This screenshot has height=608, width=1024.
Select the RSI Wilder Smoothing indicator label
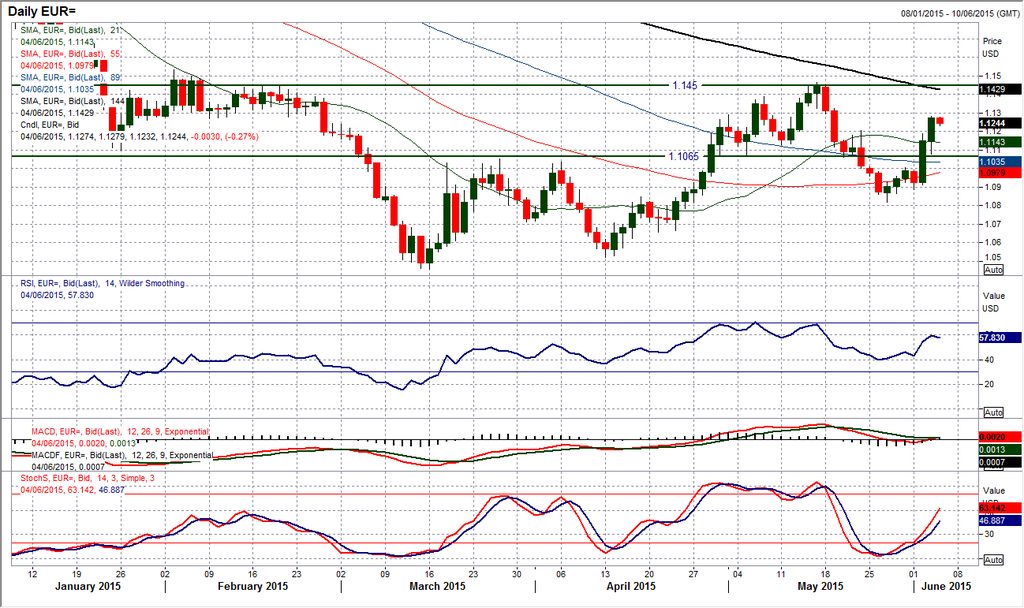(103, 283)
